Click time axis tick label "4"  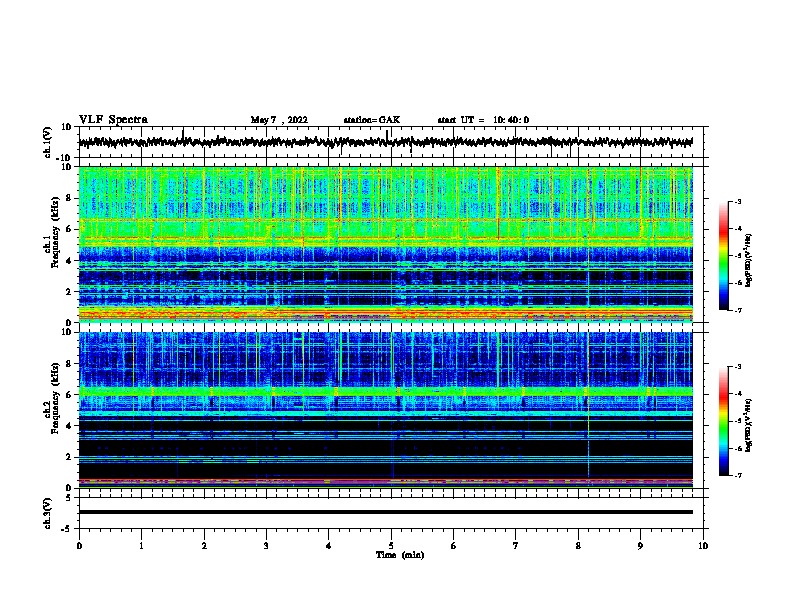click(329, 546)
